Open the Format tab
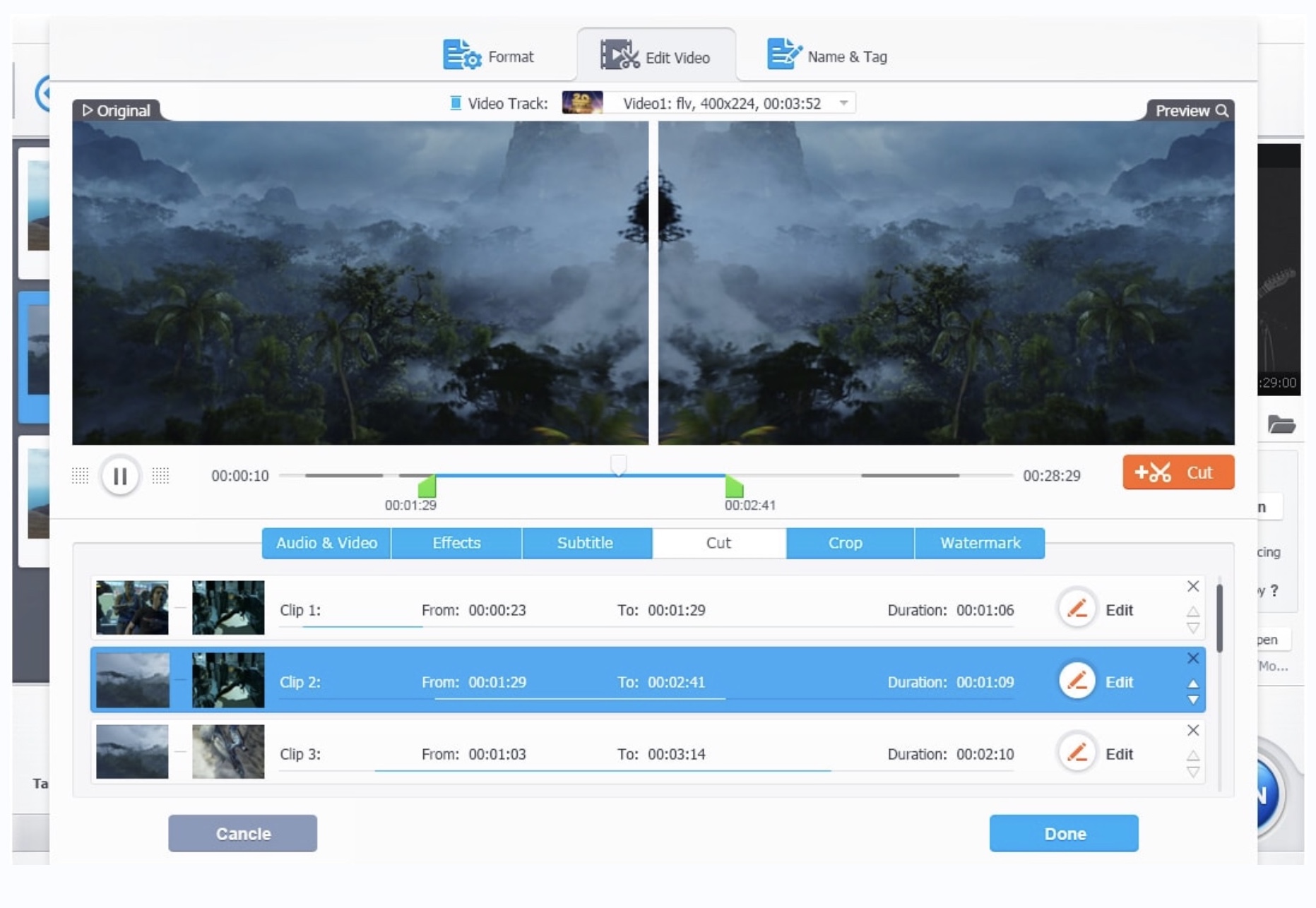Image resolution: width=1316 pixels, height=908 pixels. (x=488, y=56)
